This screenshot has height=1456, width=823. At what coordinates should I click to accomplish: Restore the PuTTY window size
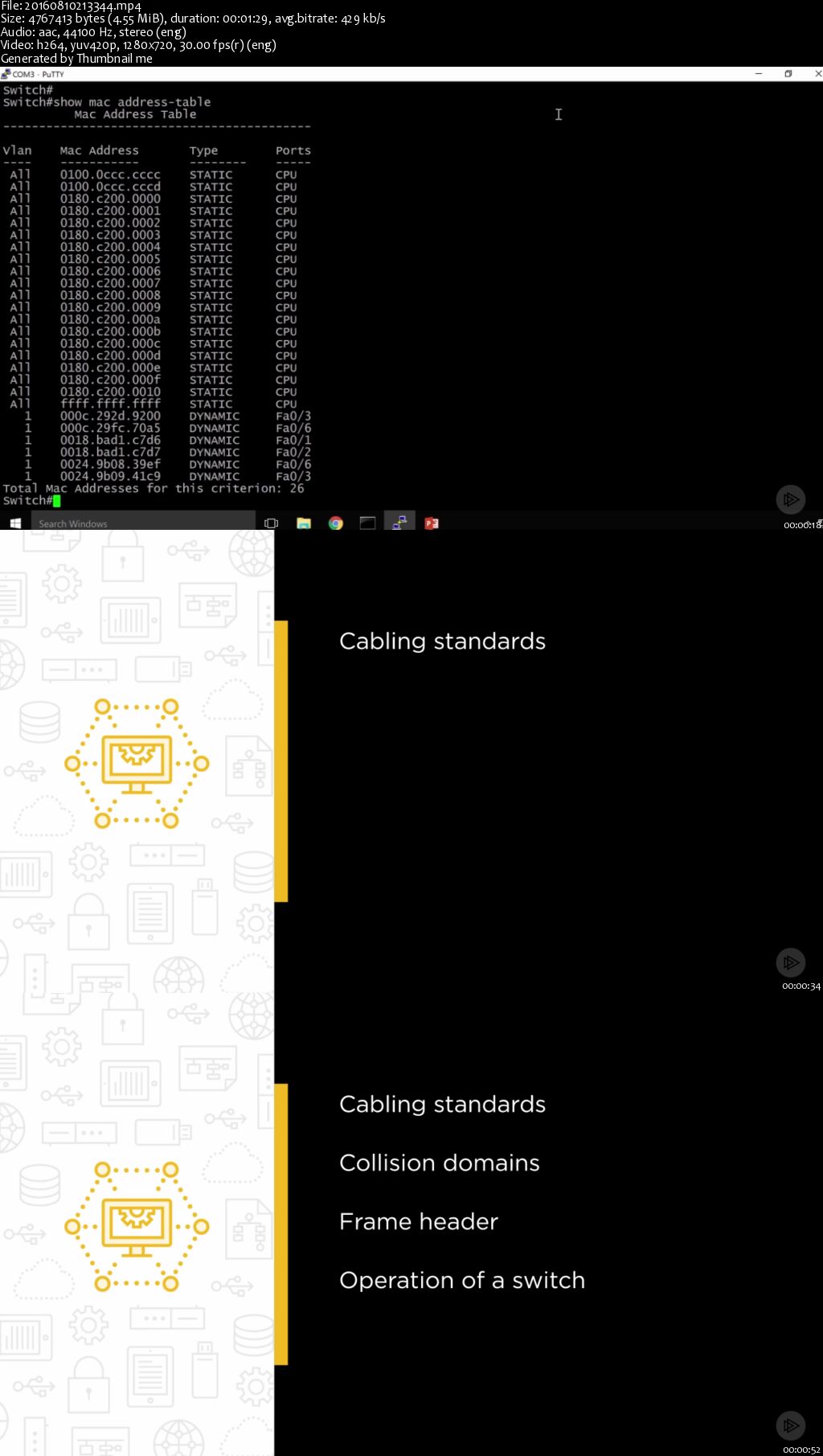coord(788,74)
